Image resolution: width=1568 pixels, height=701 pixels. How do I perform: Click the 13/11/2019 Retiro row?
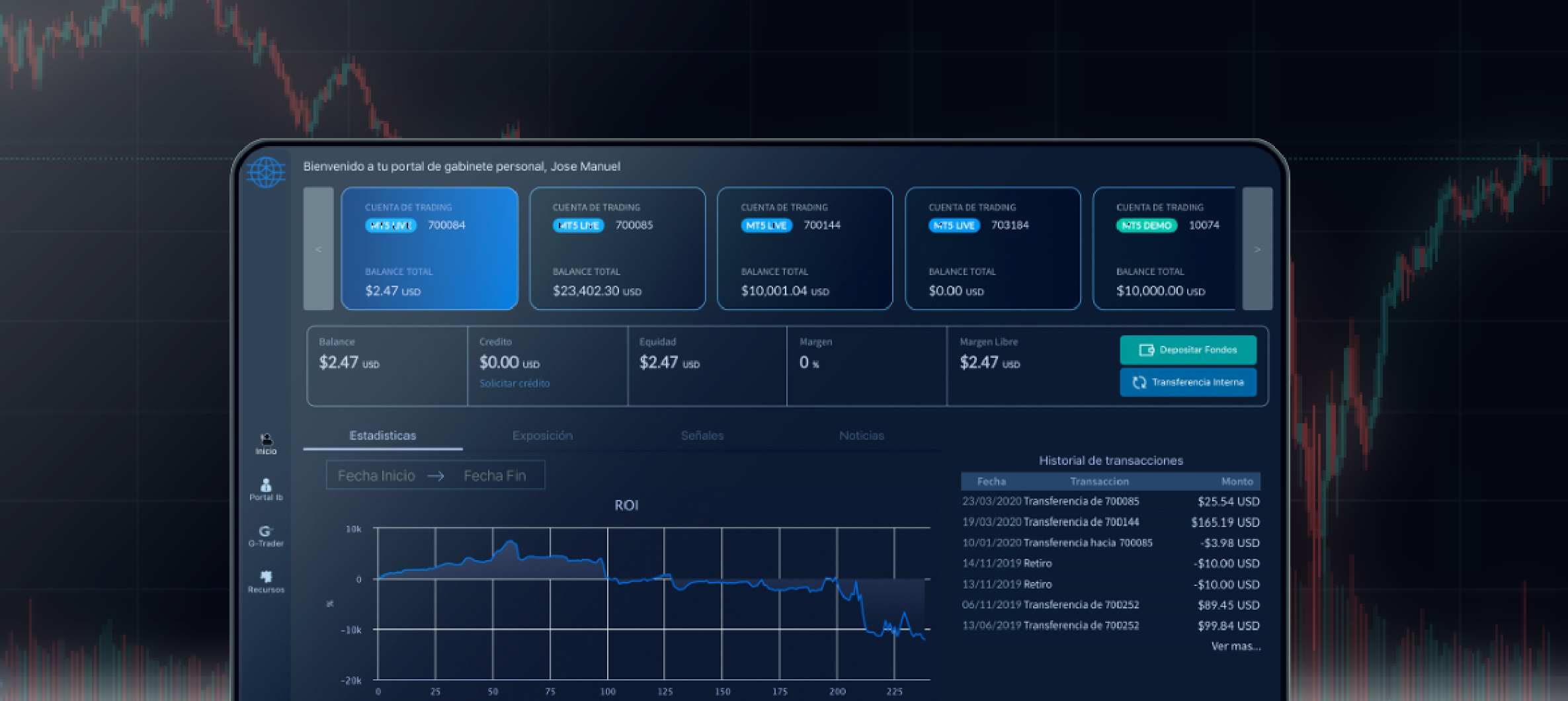click(1110, 584)
